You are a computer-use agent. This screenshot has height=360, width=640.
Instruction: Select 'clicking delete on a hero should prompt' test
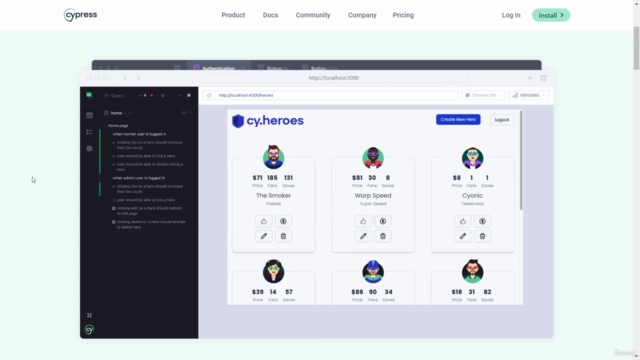pos(150,224)
